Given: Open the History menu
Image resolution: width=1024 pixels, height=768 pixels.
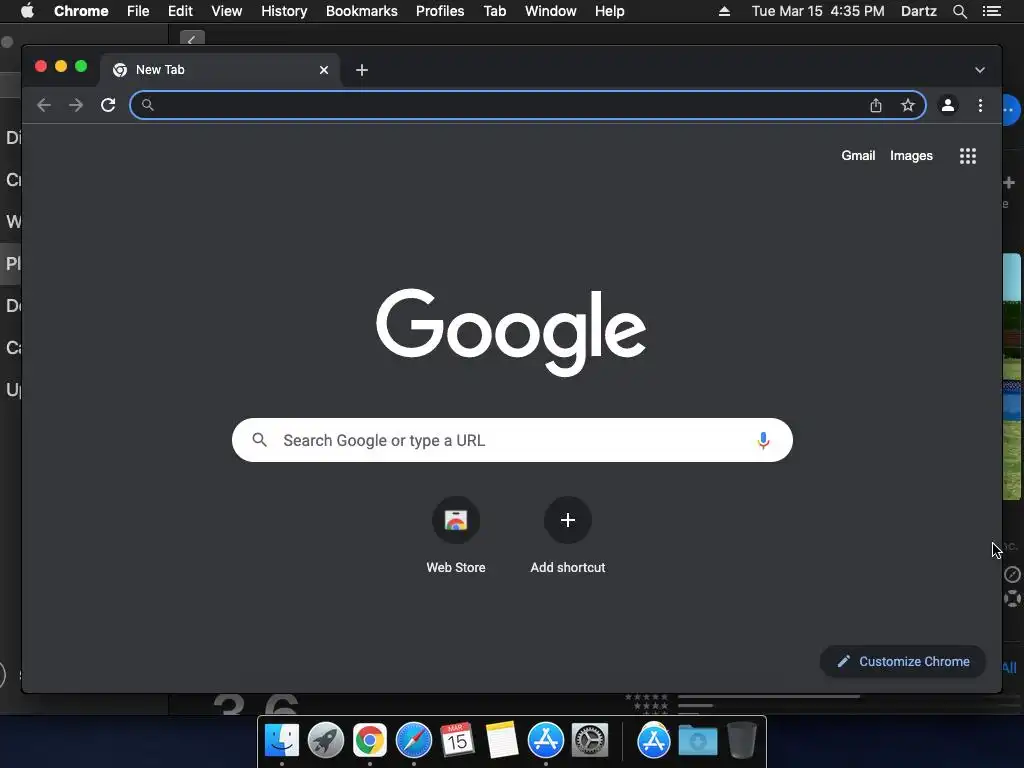Looking at the screenshot, I should click(284, 11).
